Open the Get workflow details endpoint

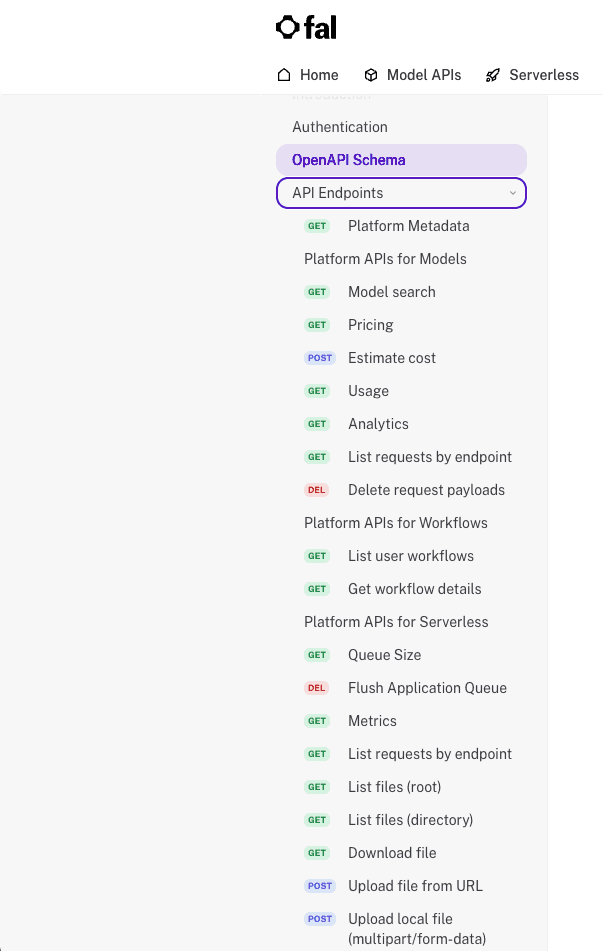tap(415, 589)
